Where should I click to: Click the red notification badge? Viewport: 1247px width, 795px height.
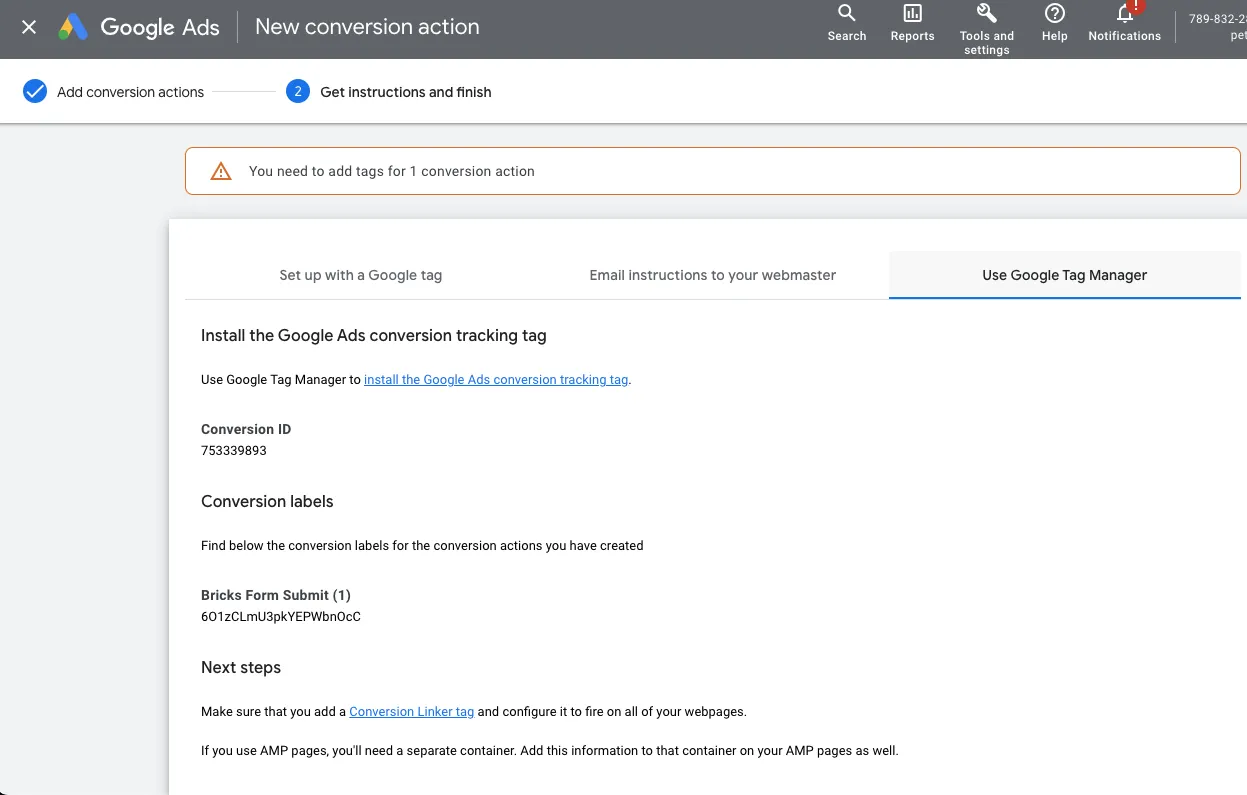click(1135, 8)
